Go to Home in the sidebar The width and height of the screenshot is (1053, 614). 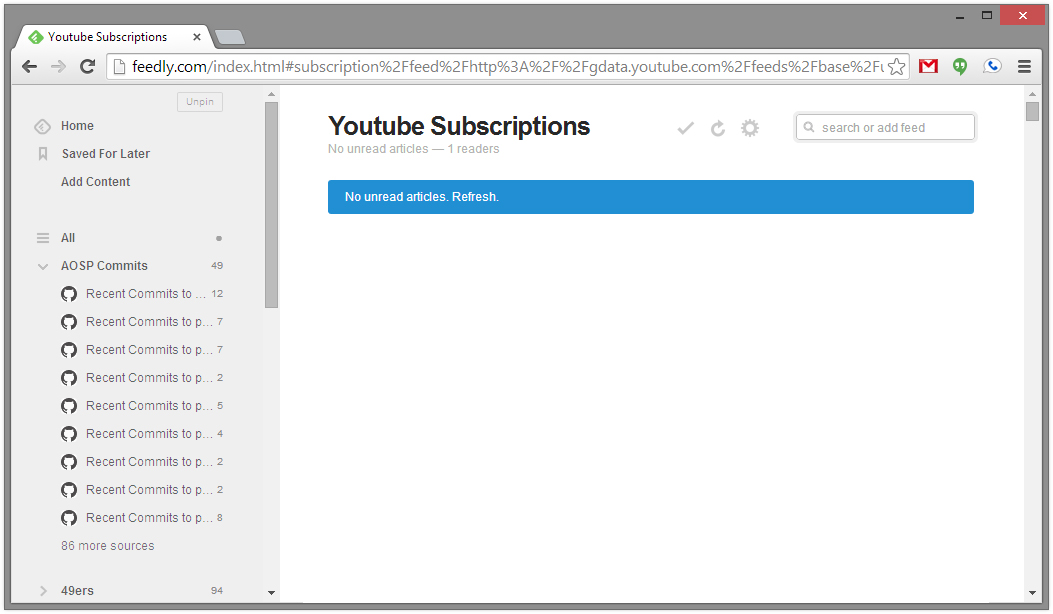tap(77, 126)
